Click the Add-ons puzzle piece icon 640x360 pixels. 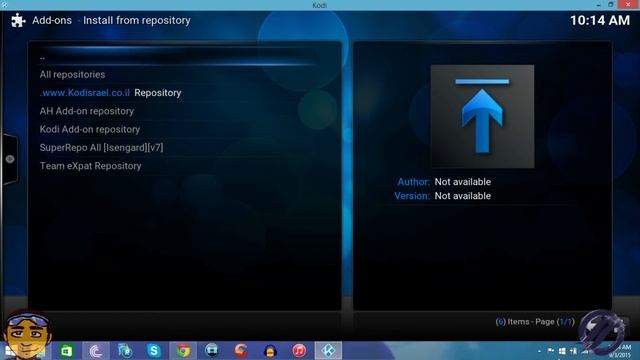click(x=18, y=20)
